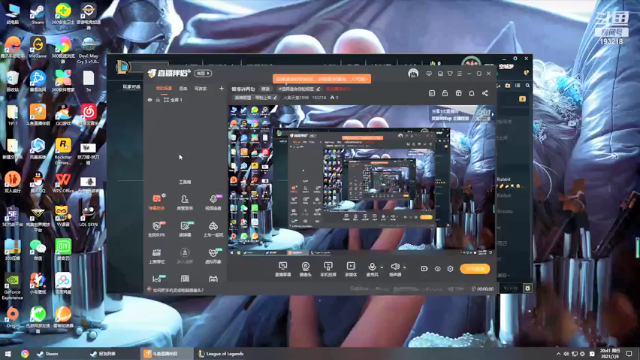Open the Windows notification center icon

click(x=629, y=353)
